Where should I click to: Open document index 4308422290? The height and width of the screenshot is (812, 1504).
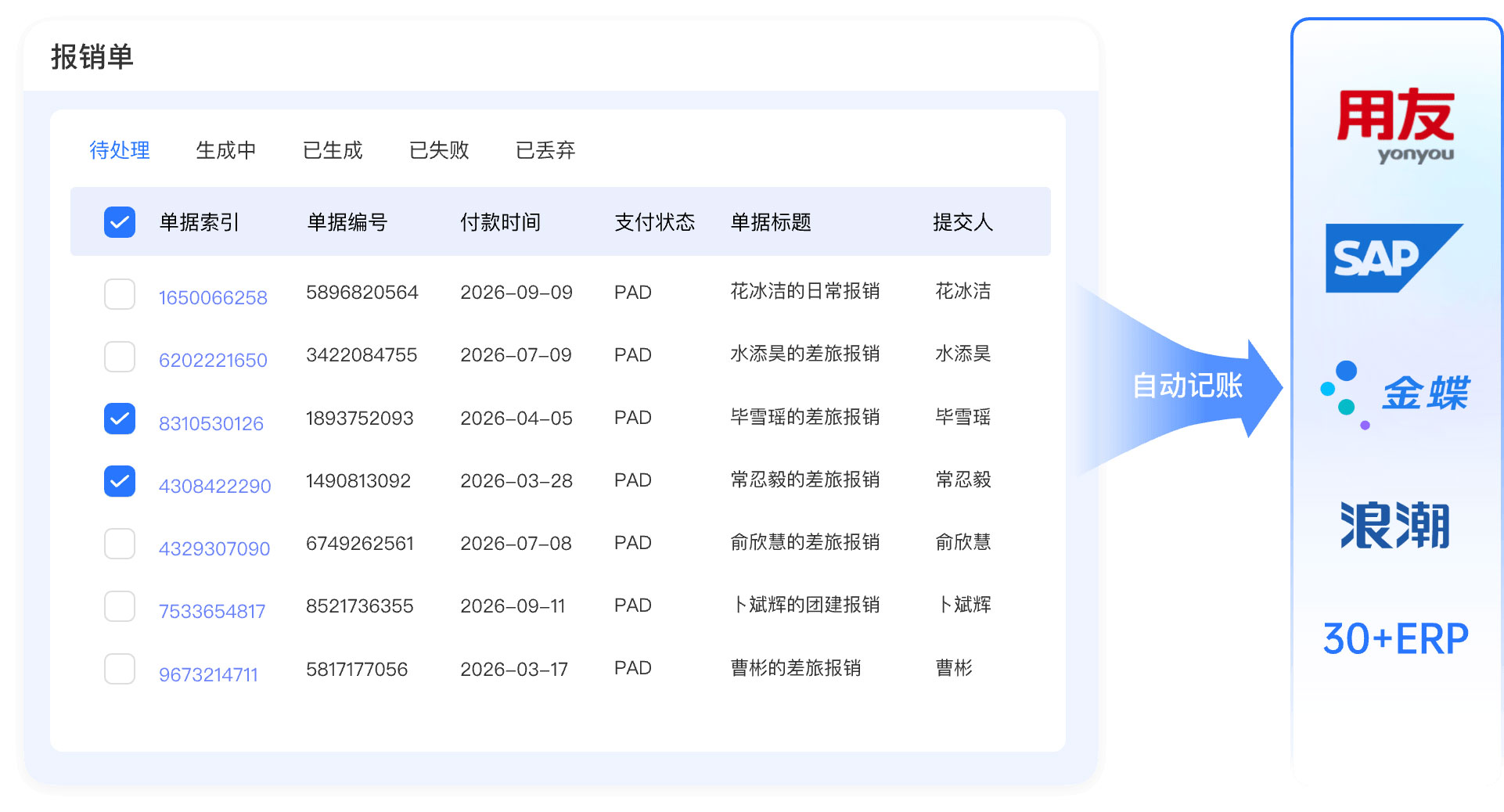click(x=214, y=486)
